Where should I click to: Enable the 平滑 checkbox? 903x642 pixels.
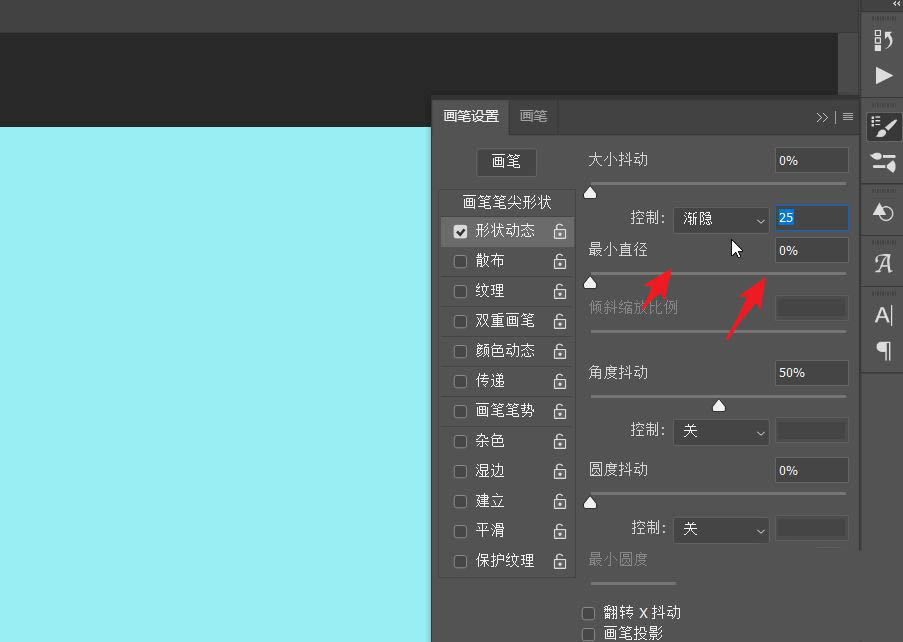click(x=460, y=531)
